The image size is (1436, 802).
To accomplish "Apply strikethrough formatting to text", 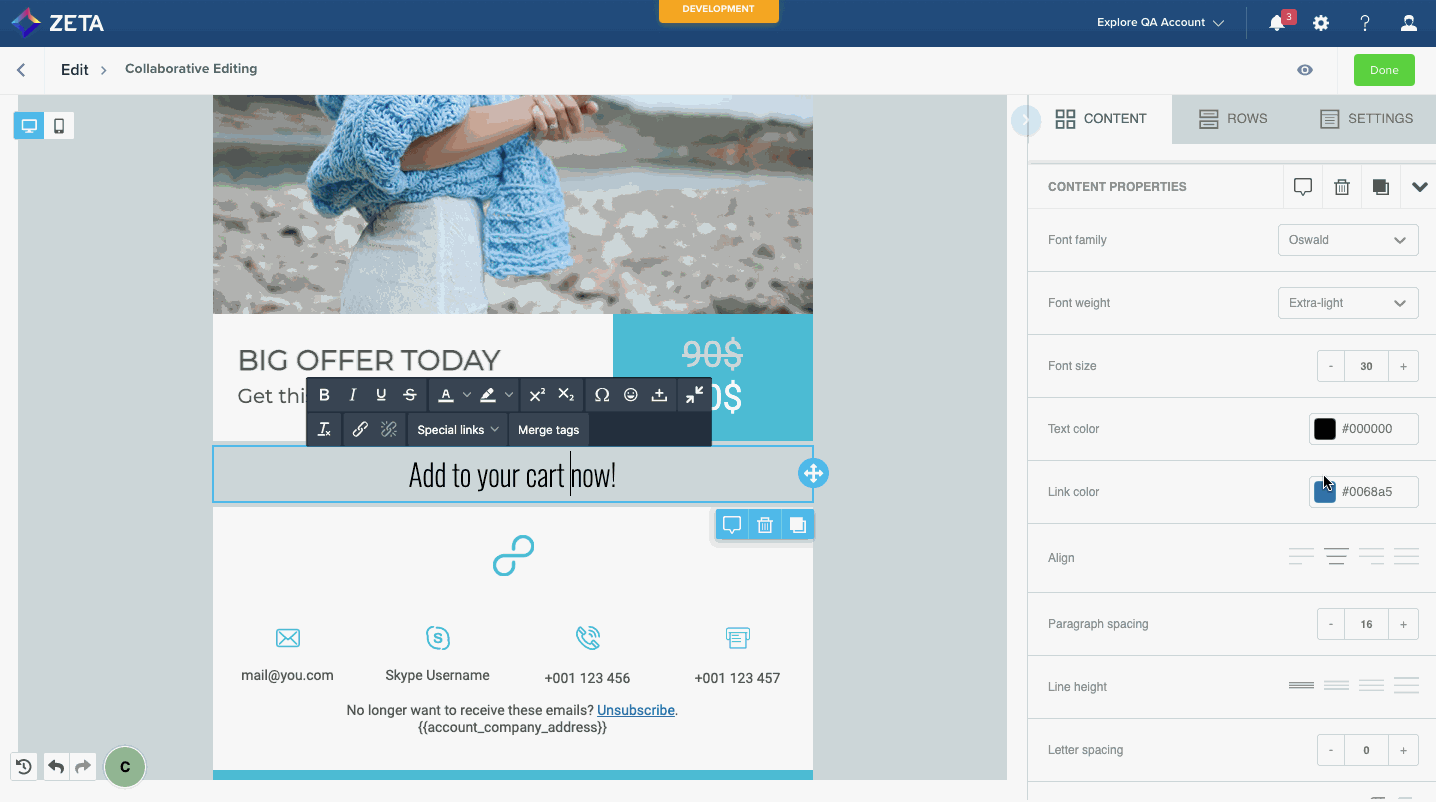I will [410, 395].
